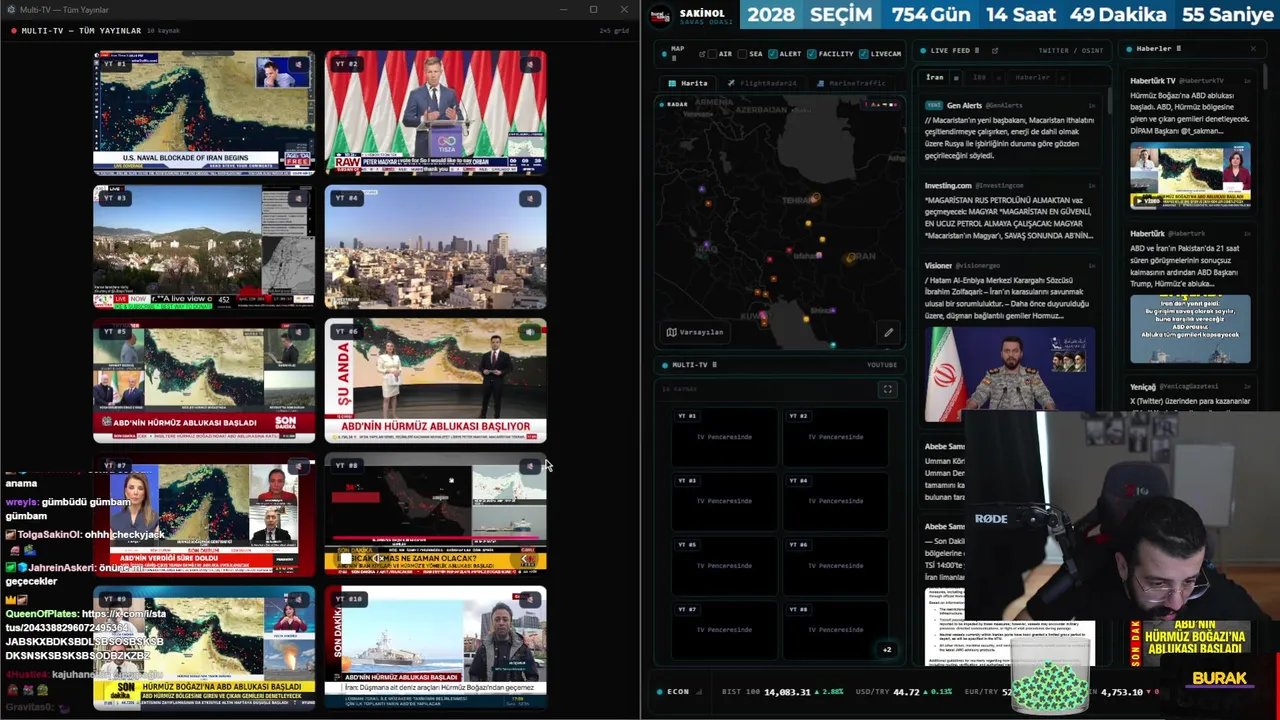1280x720 pixels.
Task: Toggle mute on YT #4 stream
Action: coord(530,199)
